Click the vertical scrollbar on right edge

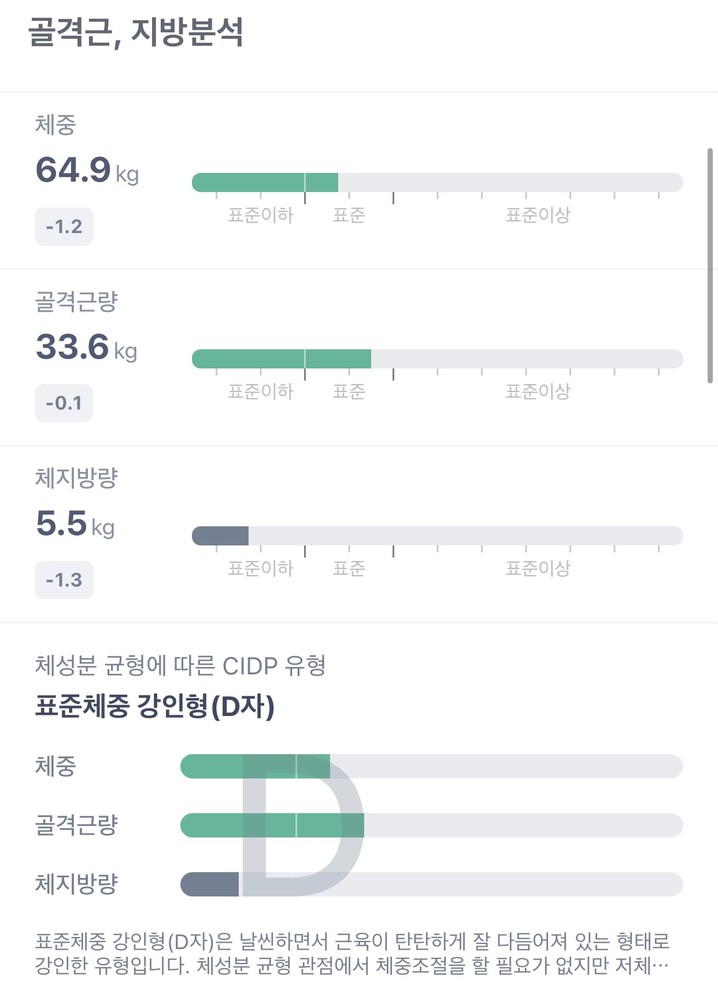tap(710, 265)
